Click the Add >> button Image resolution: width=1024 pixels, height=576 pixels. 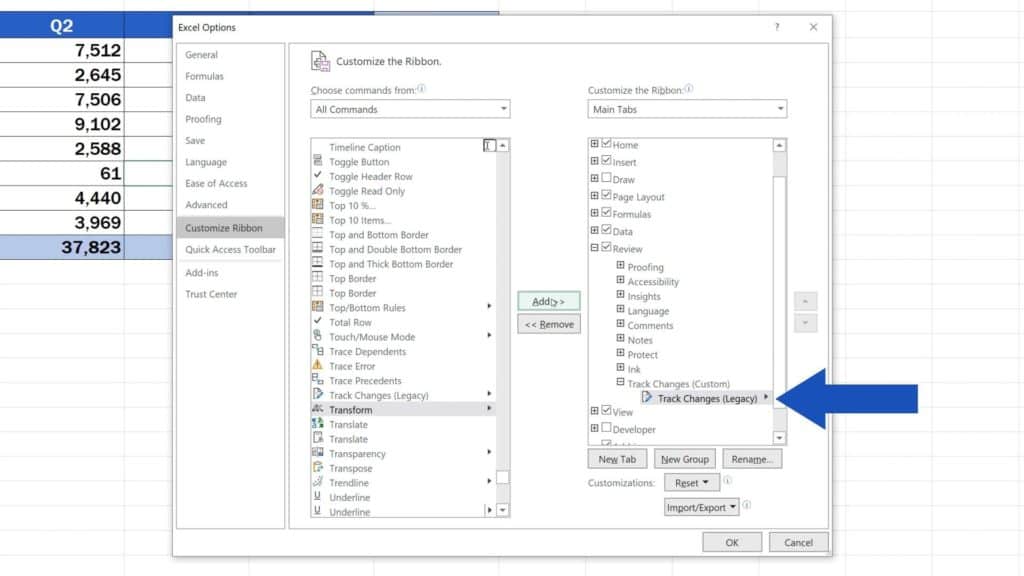click(x=549, y=301)
